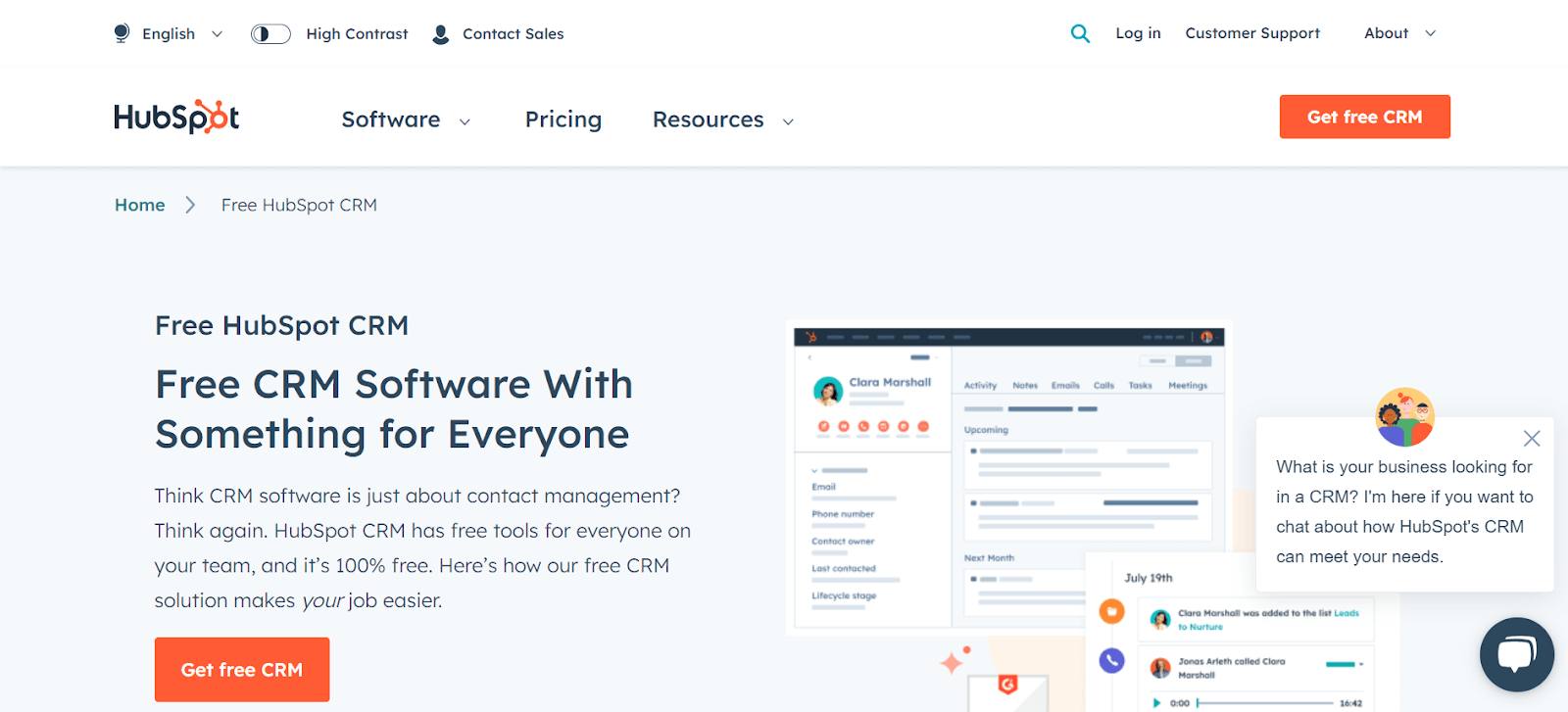Open Customer Support link
The height and width of the screenshot is (712, 1568).
tap(1252, 33)
